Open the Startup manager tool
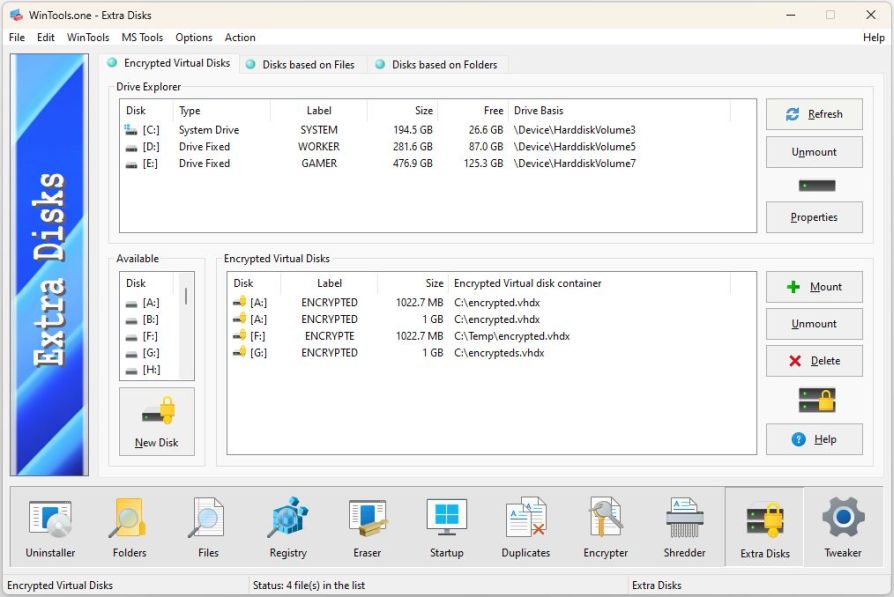894x597 pixels. 446,526
